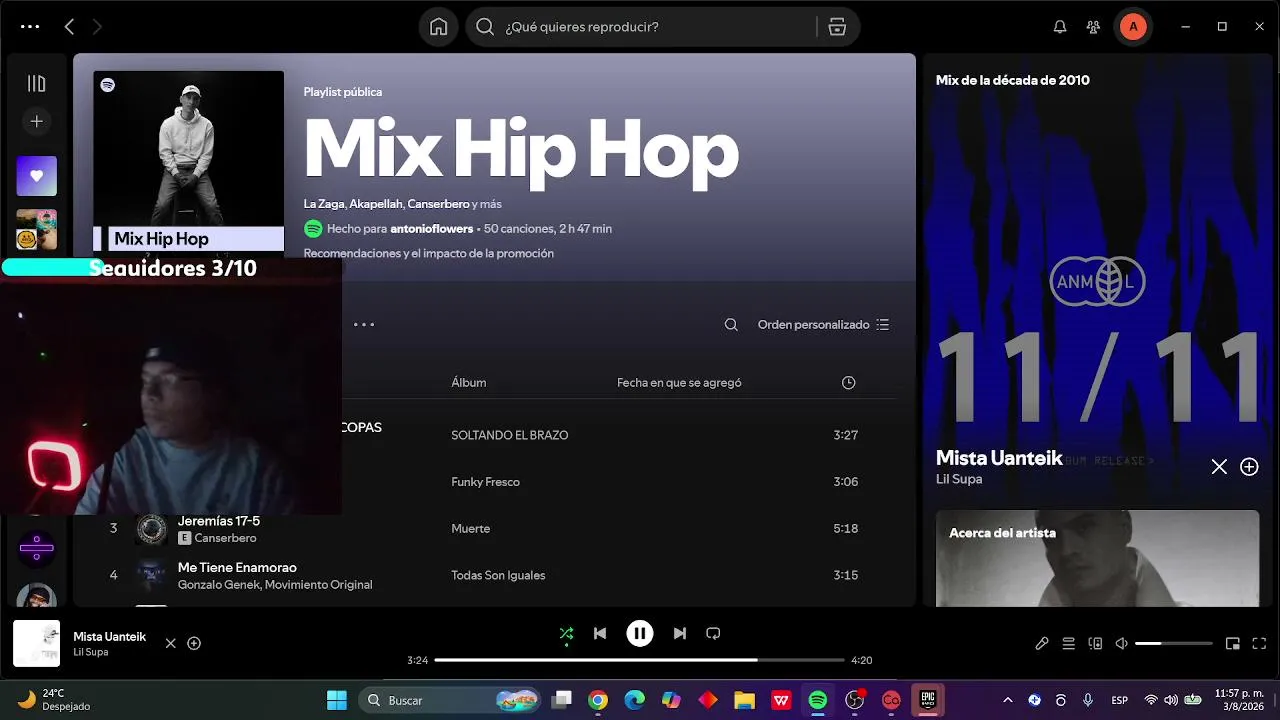The width and height of the screenshot is (1280, 720).
Task: Click now playing album art in bottom bar
Action: tap(36, 643)
